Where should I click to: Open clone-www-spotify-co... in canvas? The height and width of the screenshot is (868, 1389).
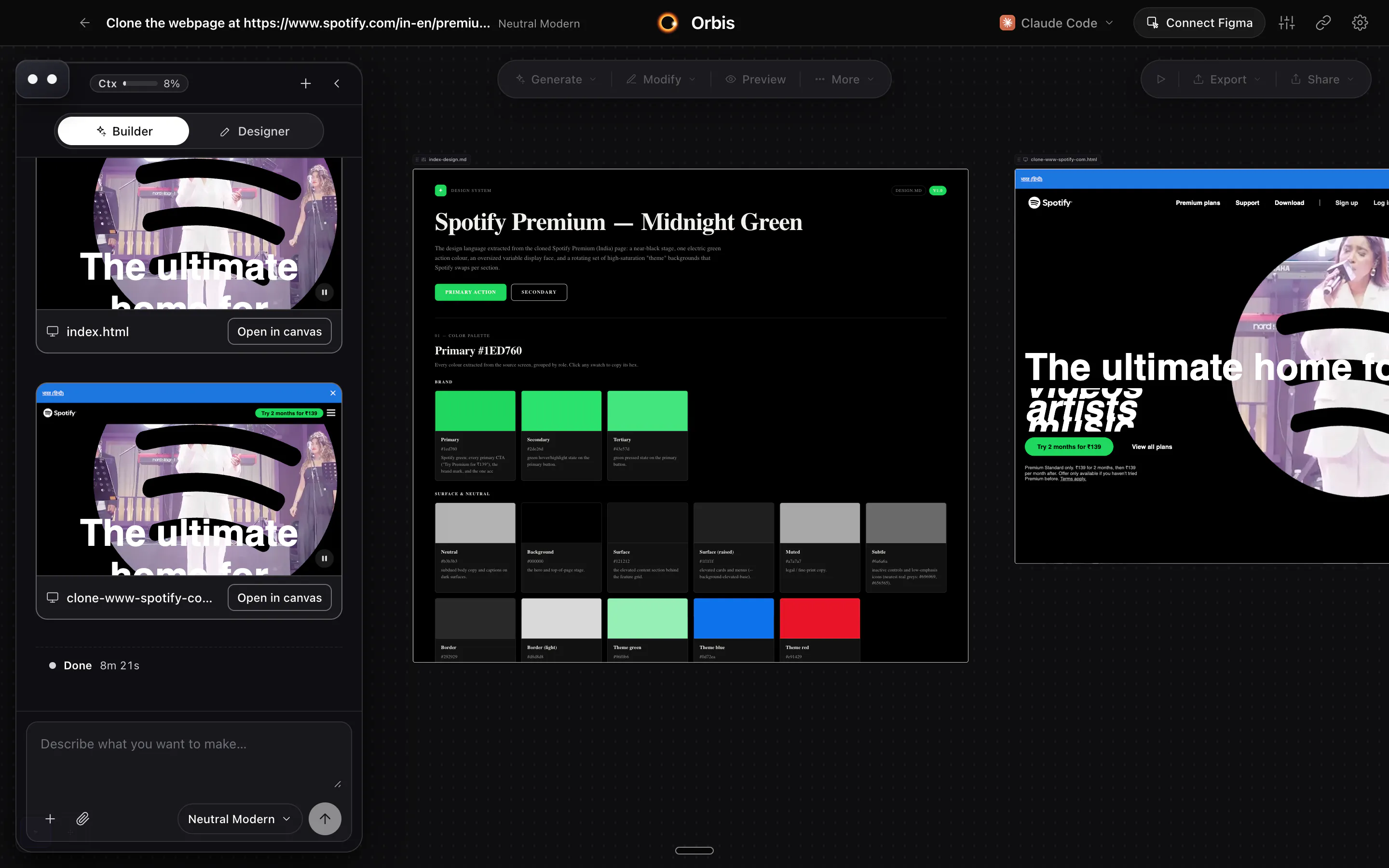[x=280, y=597]
